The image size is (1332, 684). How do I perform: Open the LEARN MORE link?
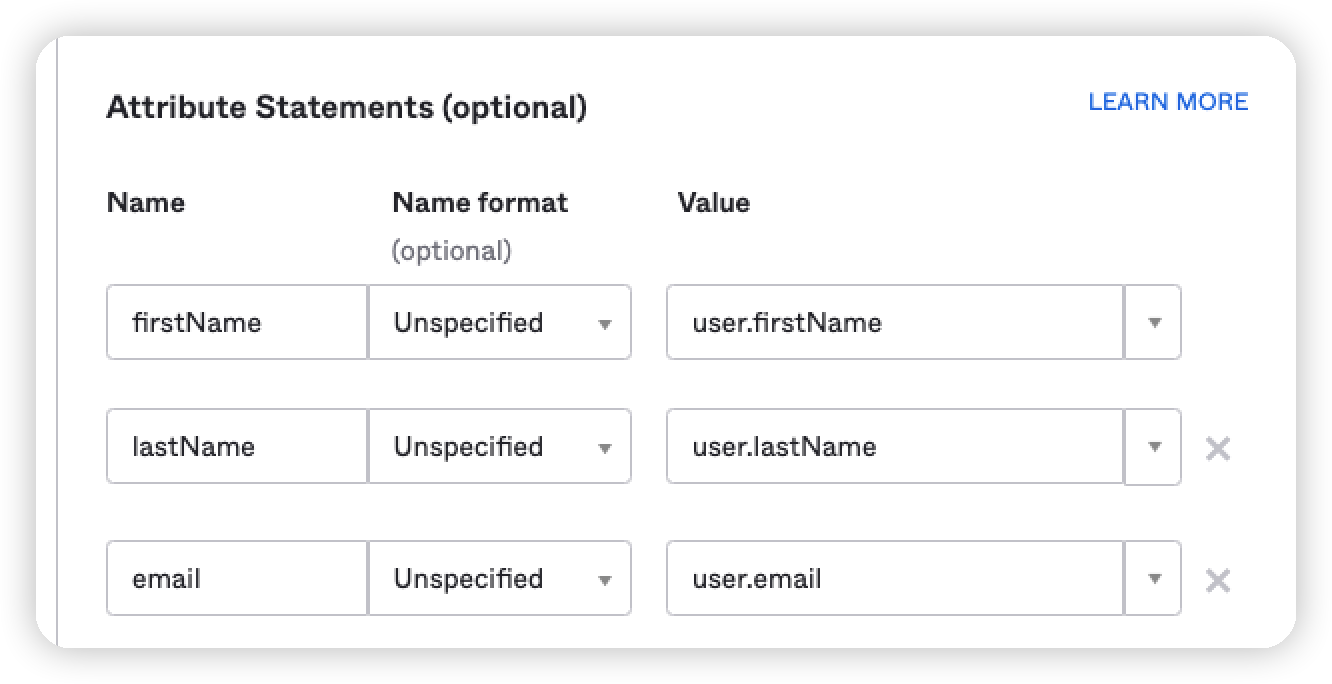(x=1168, y=102)
